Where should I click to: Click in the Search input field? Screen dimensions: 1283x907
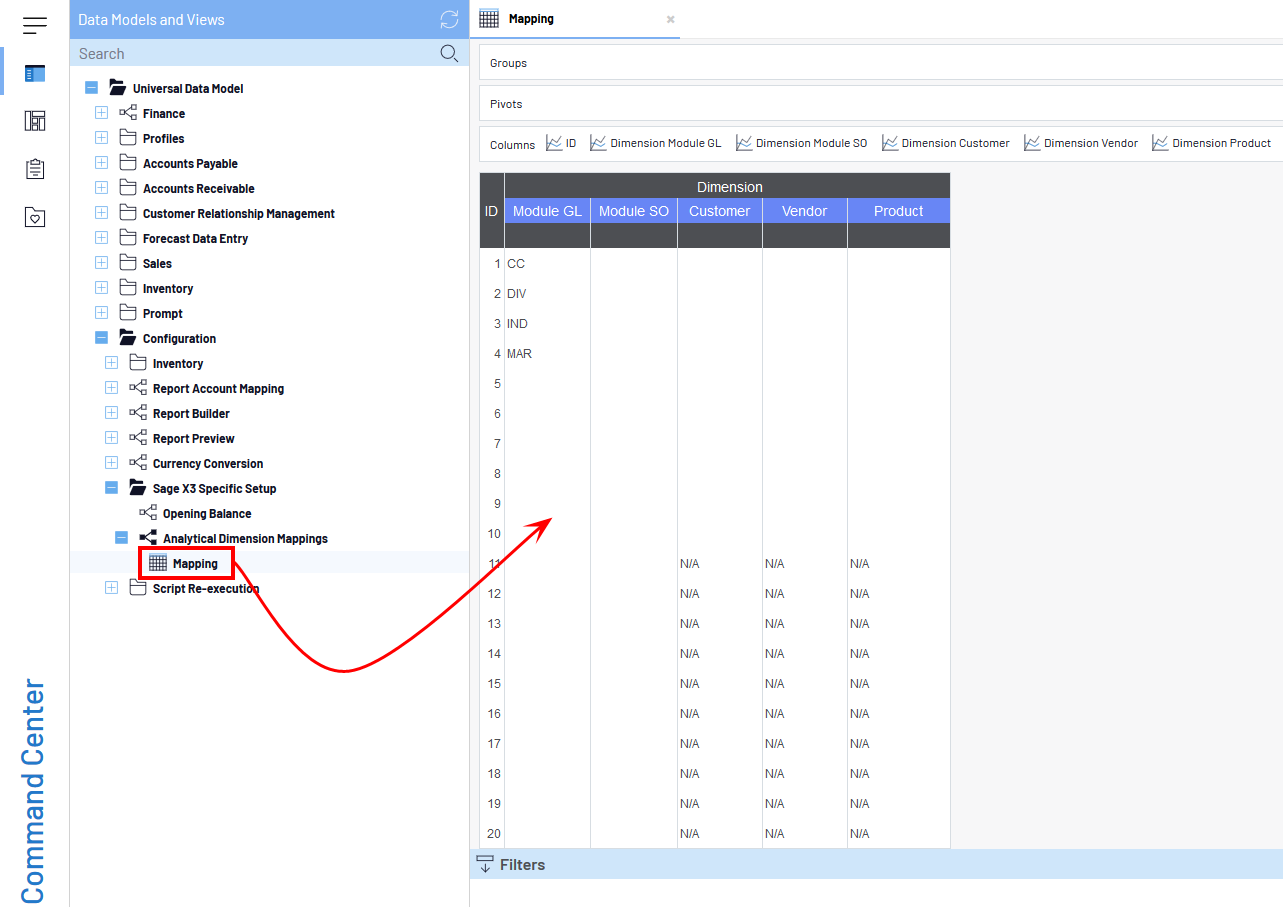255,54
